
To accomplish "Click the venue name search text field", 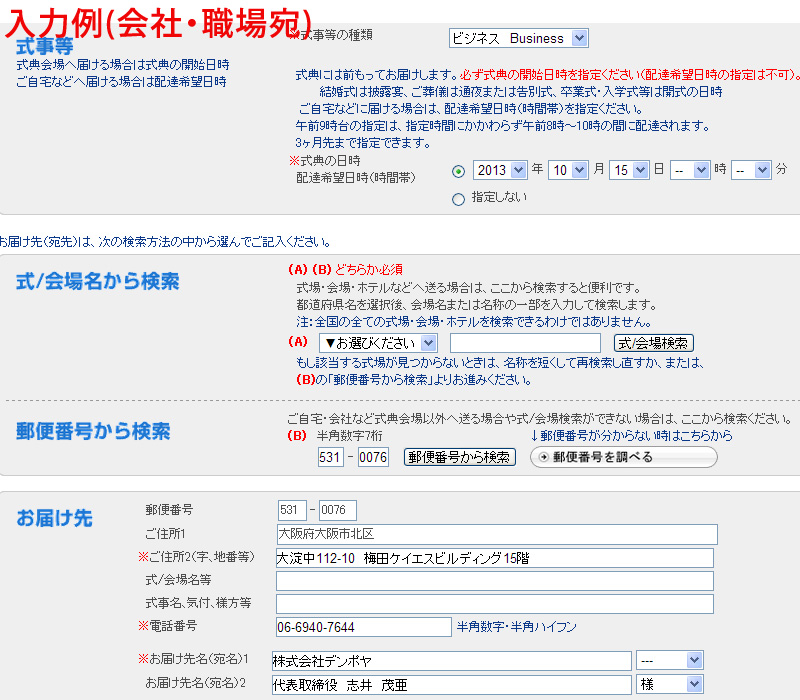I will click(x=525, y=343).
